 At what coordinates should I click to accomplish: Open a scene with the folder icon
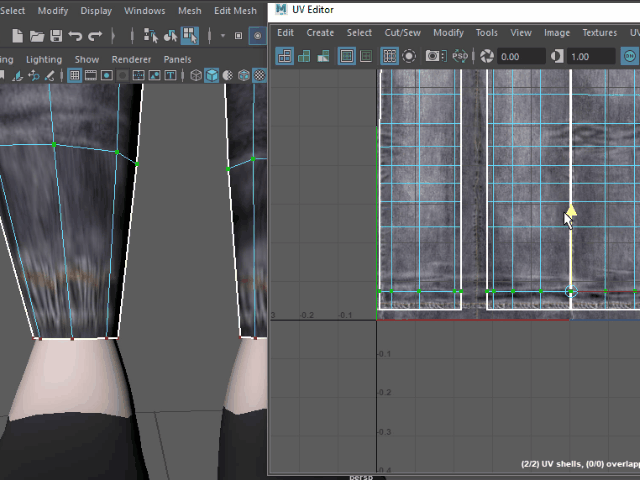[x=37, y=36]
